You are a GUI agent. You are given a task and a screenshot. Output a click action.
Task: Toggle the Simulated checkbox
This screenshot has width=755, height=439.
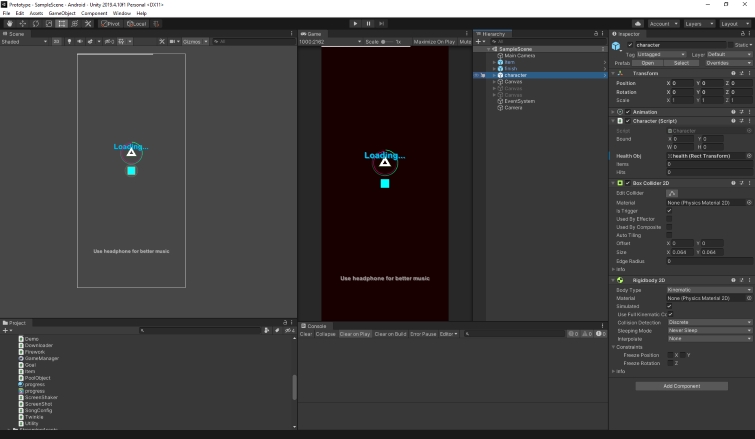(669, 306)
